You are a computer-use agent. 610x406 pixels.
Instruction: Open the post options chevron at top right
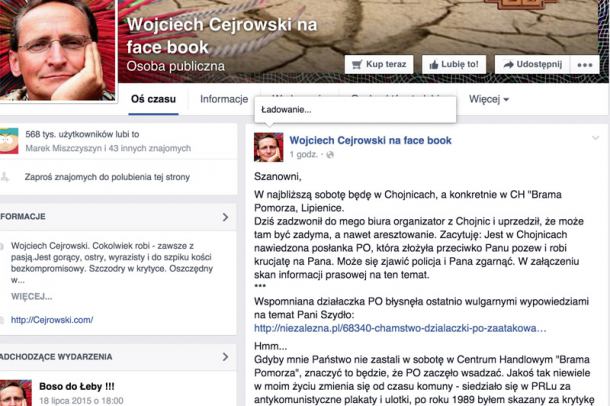pos(595,138)
